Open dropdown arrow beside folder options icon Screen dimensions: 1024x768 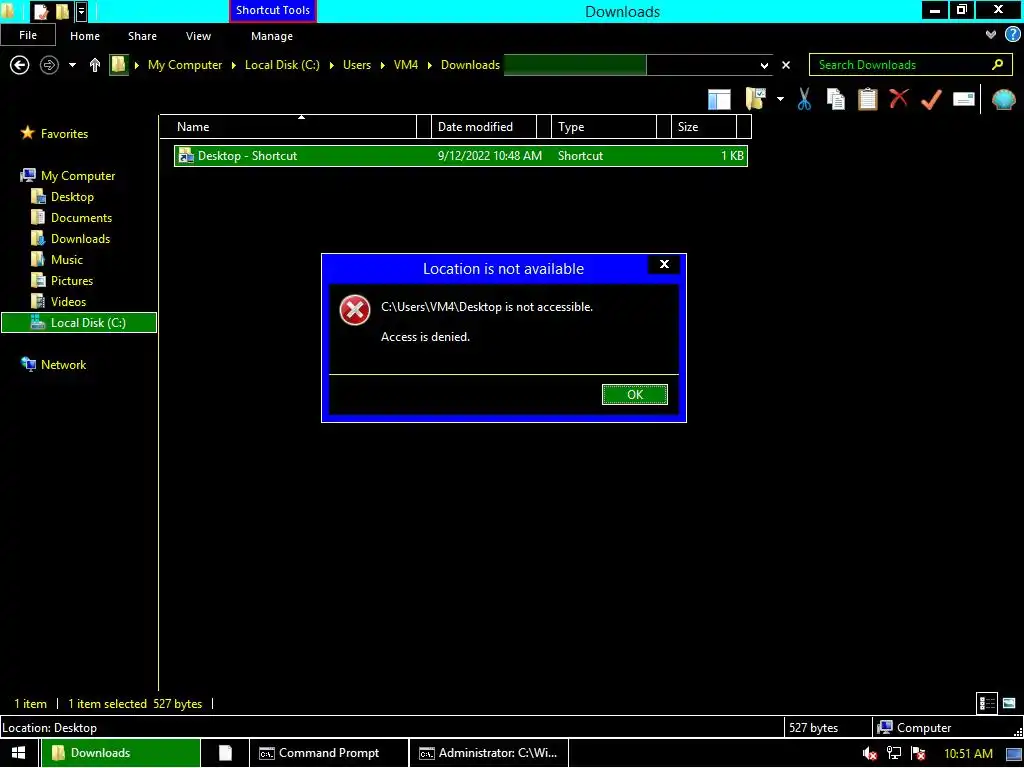[780, 99]
